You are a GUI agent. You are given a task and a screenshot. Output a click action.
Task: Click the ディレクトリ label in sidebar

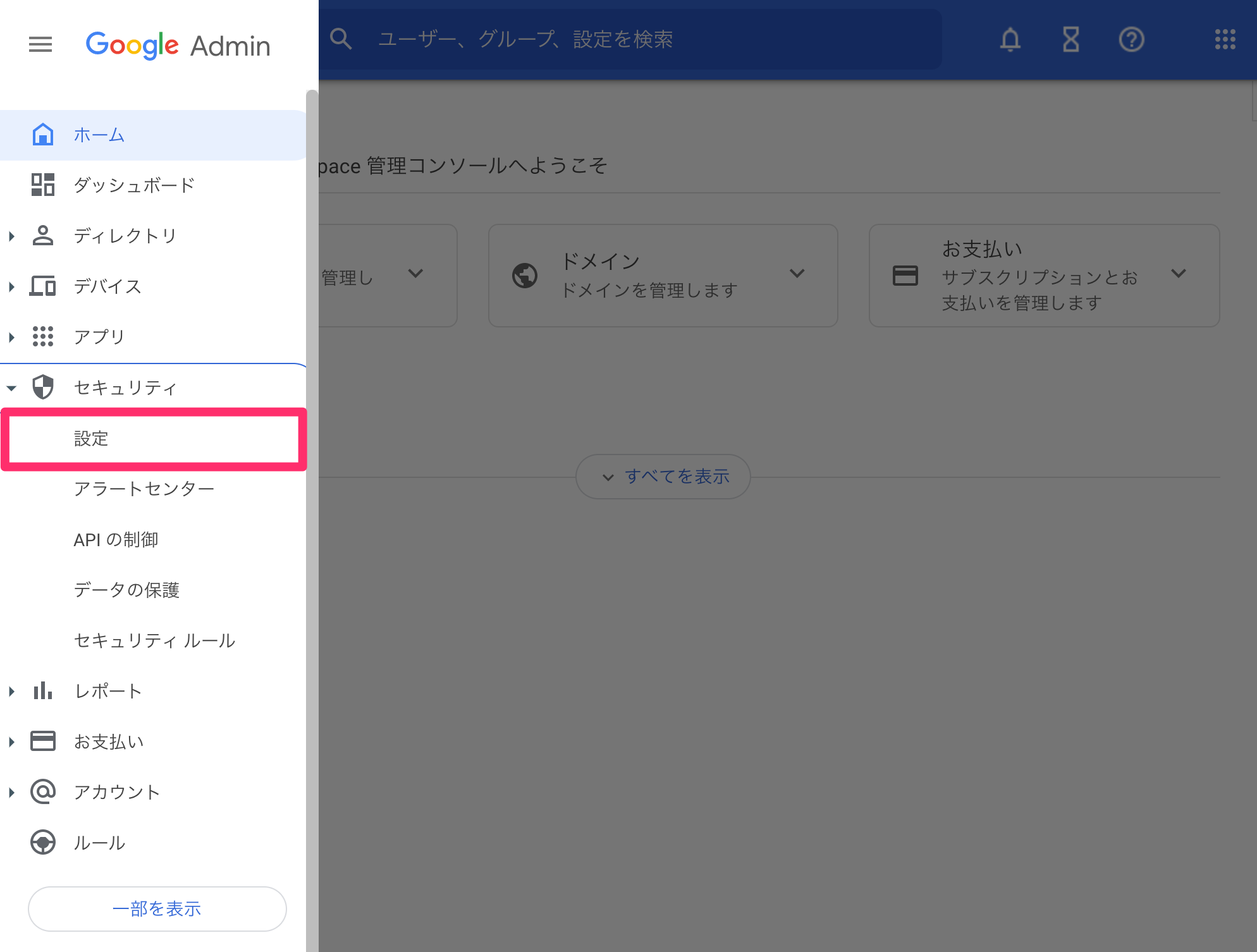125,236
